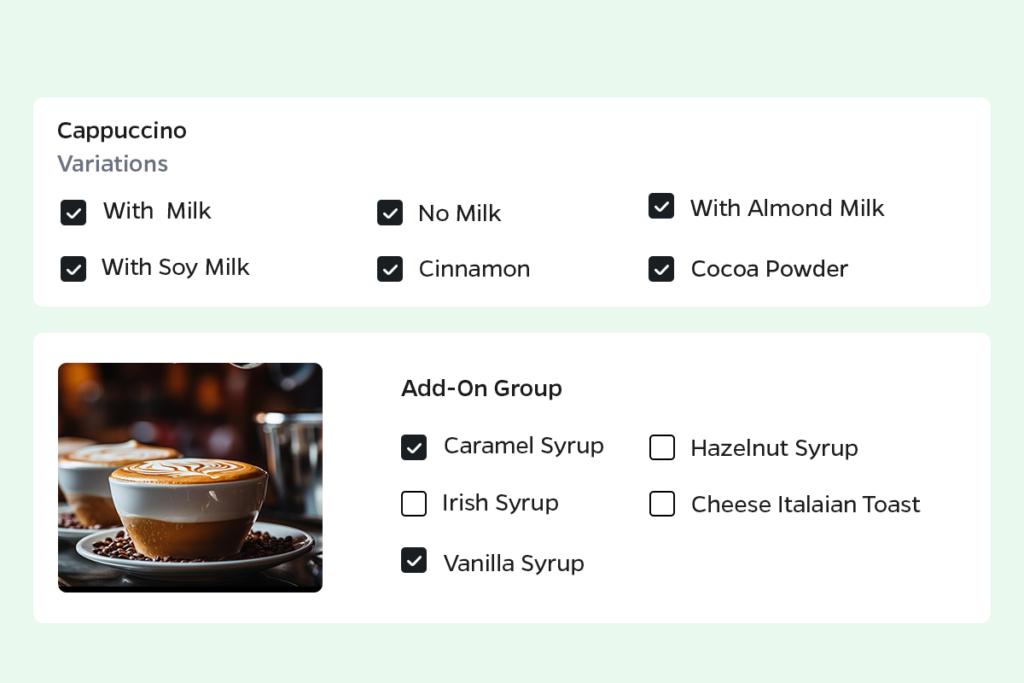
Task: Check the Irish Syrup checkbox
Action: tap(413, 503)
